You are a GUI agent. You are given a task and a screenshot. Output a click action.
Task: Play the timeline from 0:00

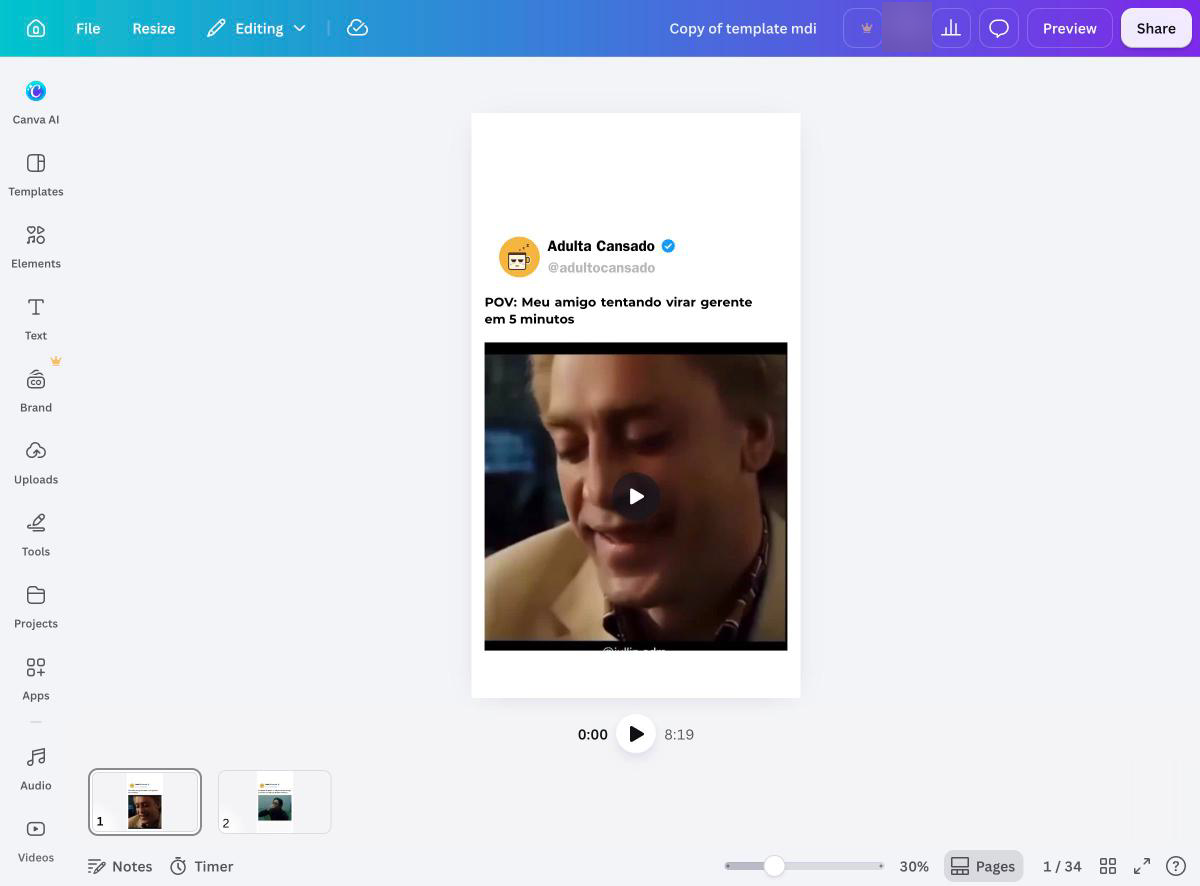(636, 734)
